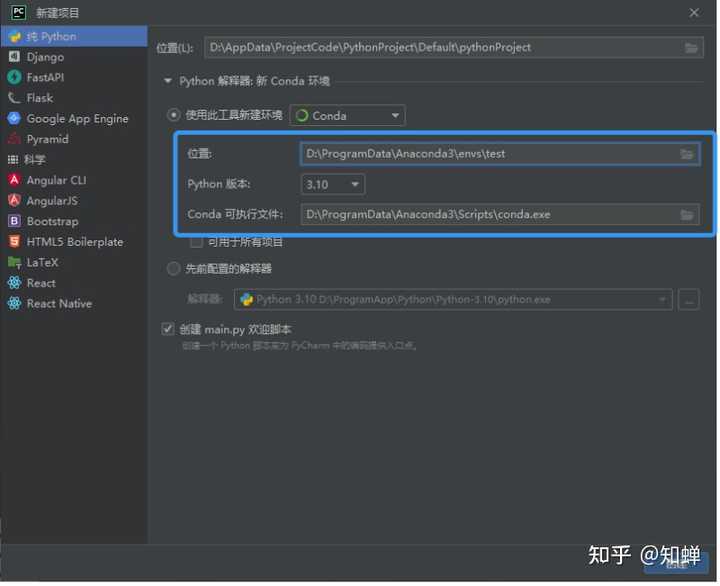Open the Python version 3.10 dropdown
The image size is (720, 586).
pos(333,185)
